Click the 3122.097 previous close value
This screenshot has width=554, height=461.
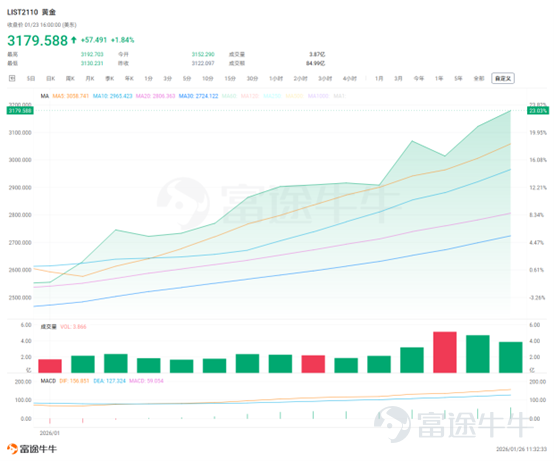203,63
